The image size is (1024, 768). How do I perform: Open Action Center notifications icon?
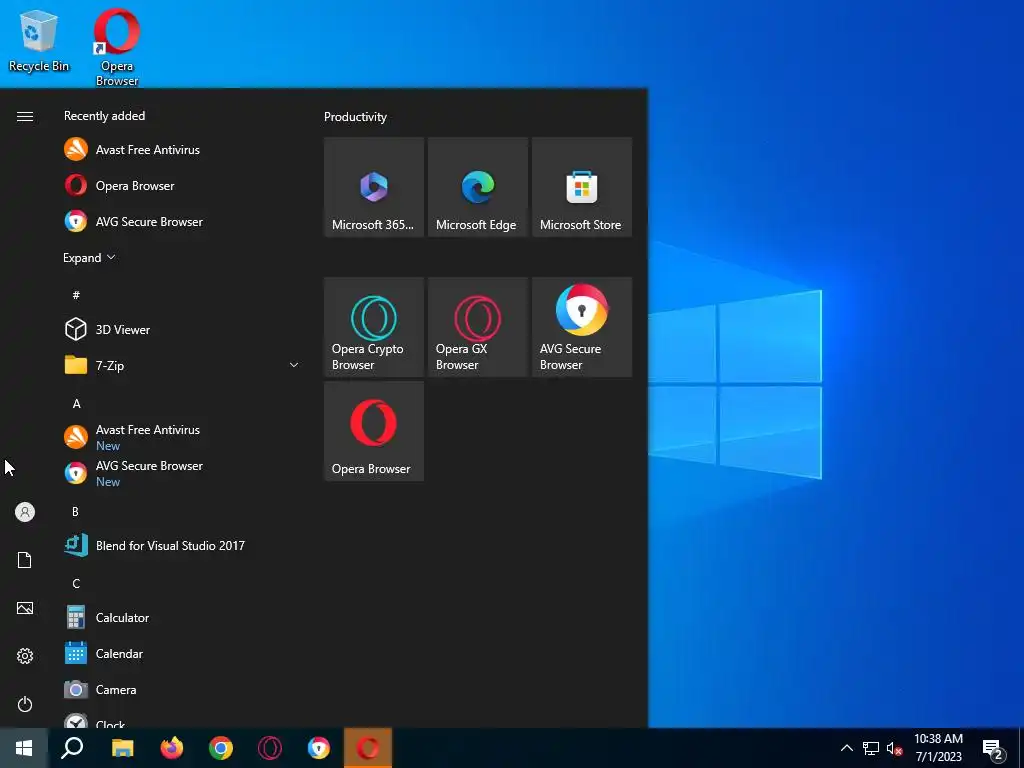click(993, 750)
